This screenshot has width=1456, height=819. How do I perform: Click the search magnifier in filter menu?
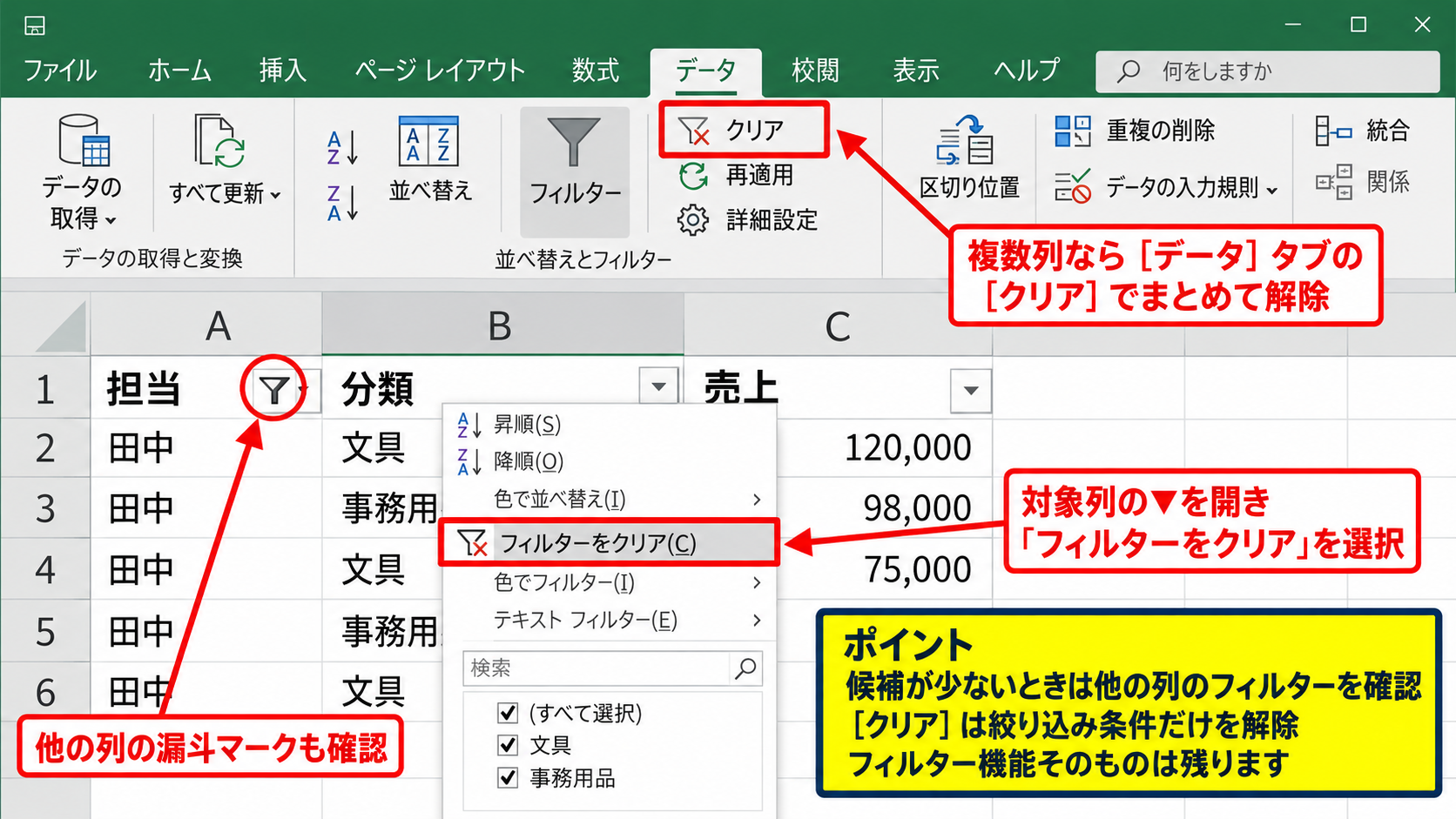click(745, 668)
